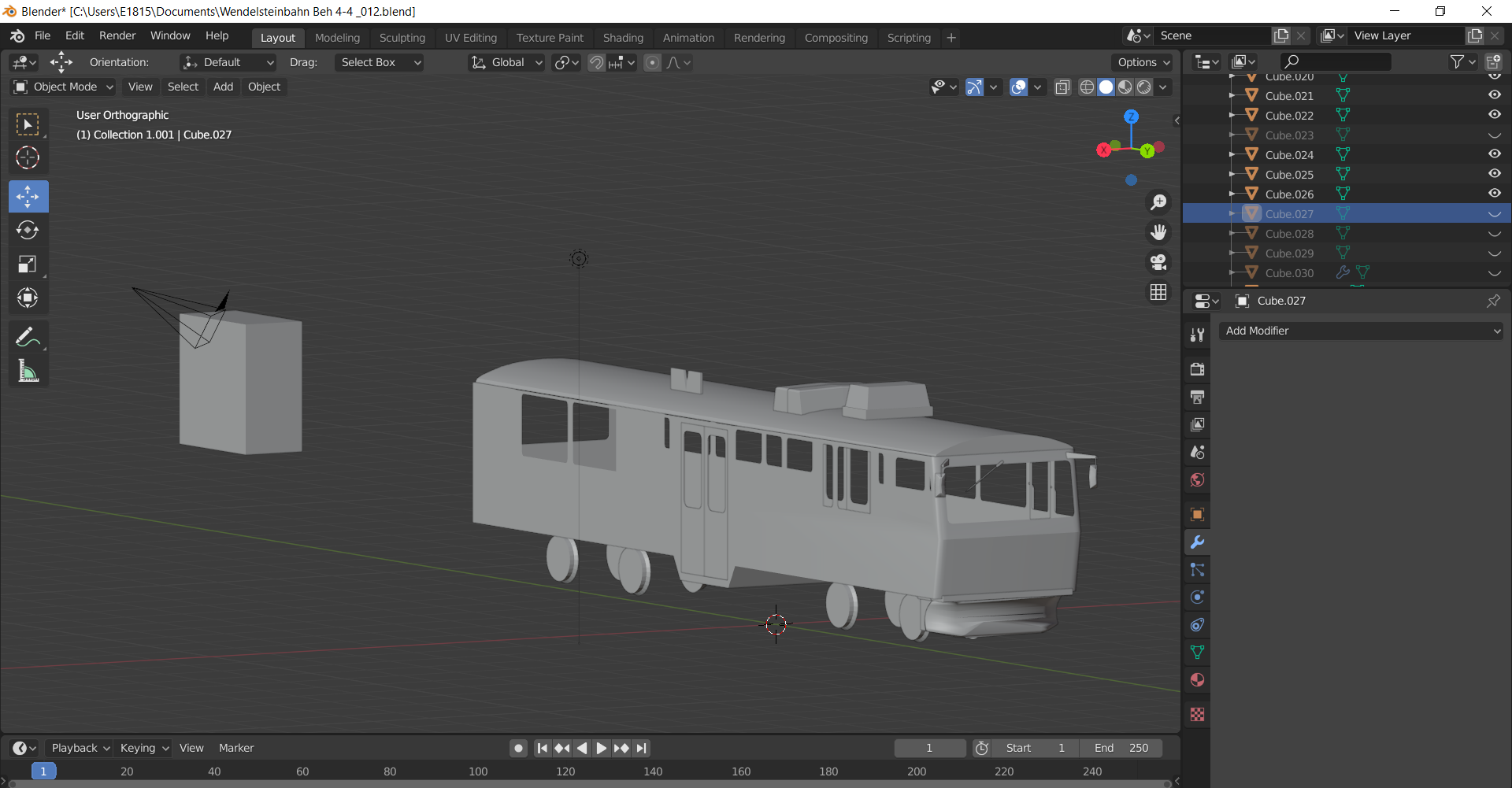
Task: Show hidden Cube.028 in outliner
Action: pyautogui.click(x=1494, y=234)
